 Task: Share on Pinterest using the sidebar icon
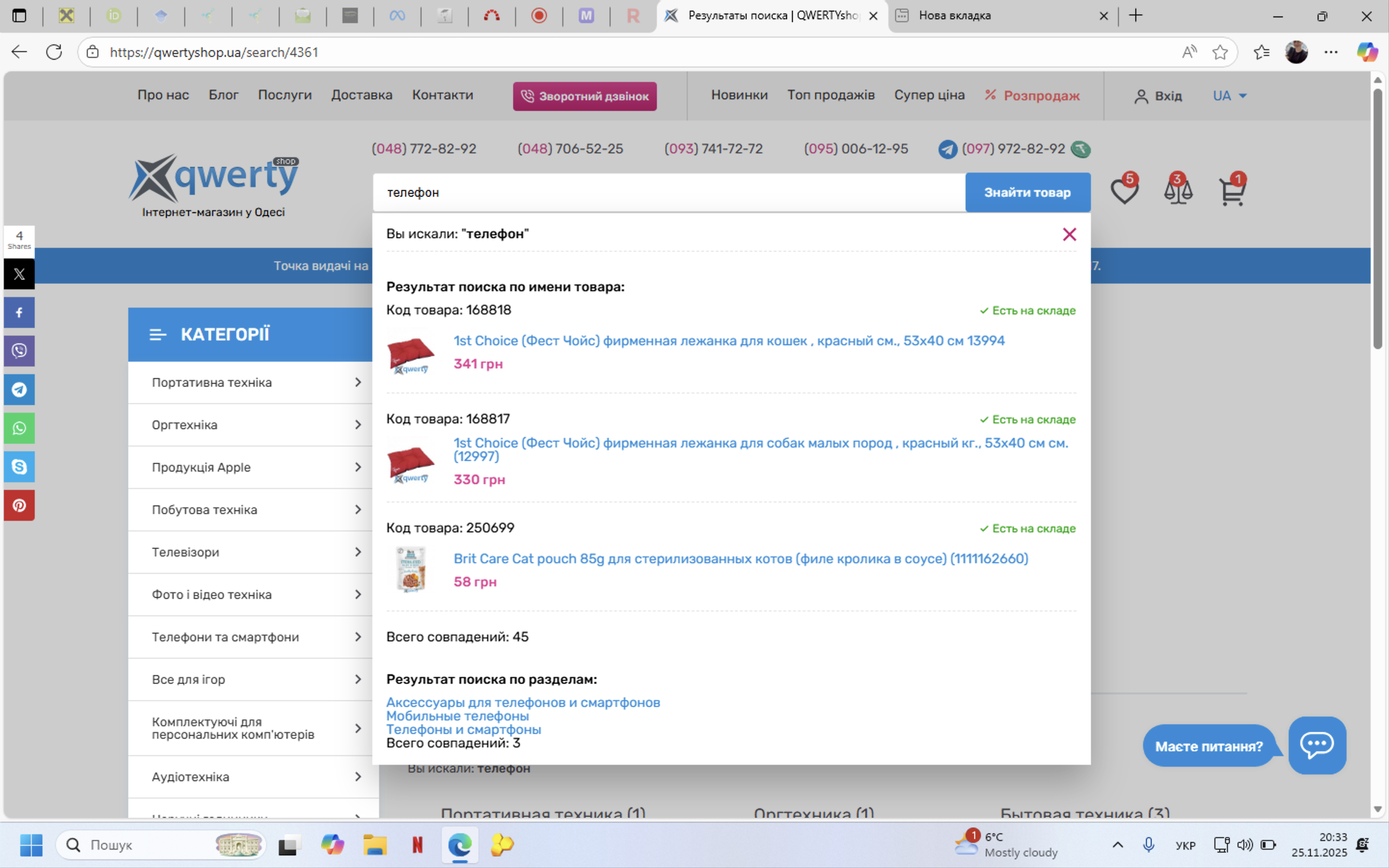[x=19, y=505]
